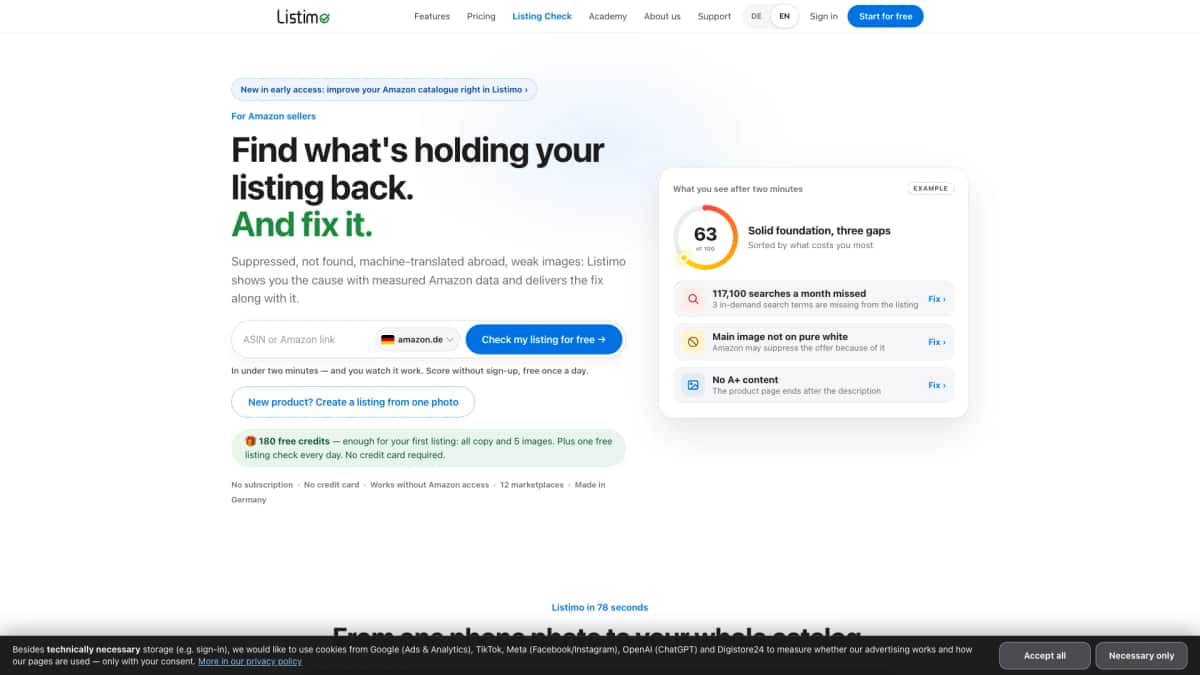Accept all cookies
The height and width of the screenshot is (675, 1200).
pos(1045,656)
